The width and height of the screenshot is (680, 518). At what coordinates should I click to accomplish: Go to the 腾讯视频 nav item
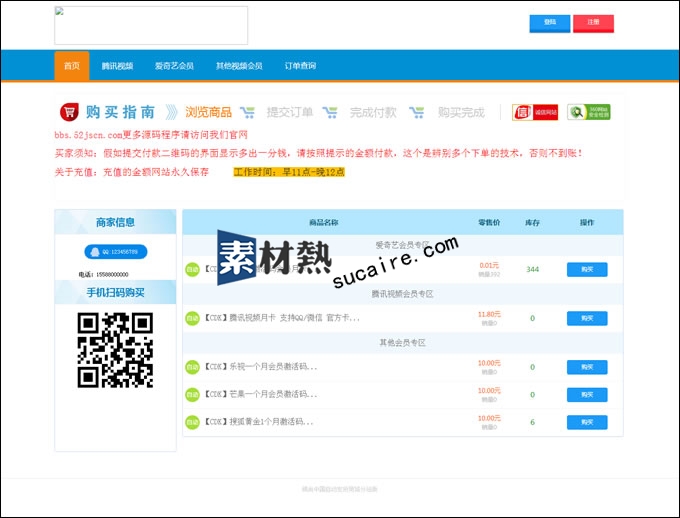(117, 66)
